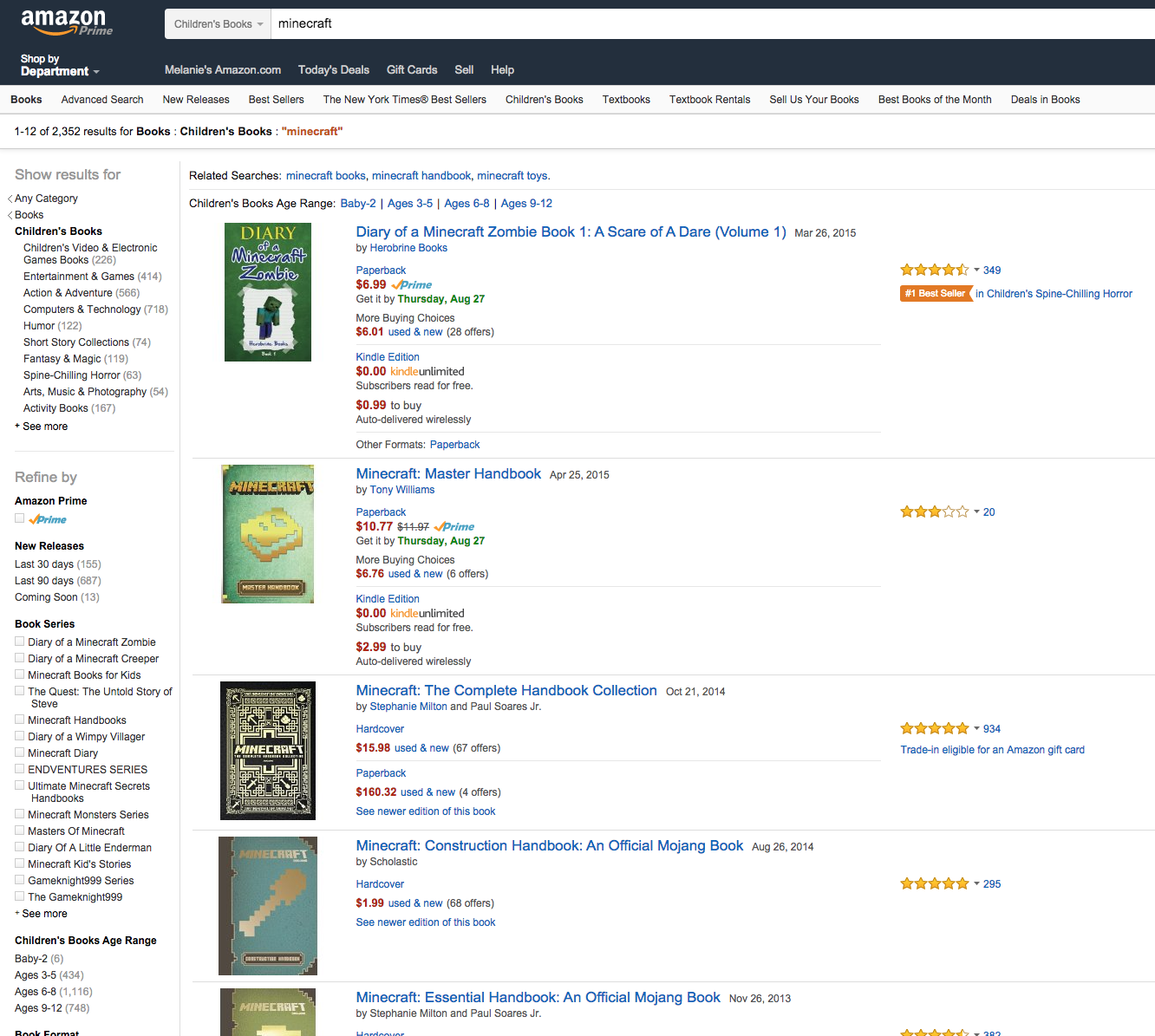Go back to Any Category
This screenshot has height=1036, width=1155.
point(46,199)
